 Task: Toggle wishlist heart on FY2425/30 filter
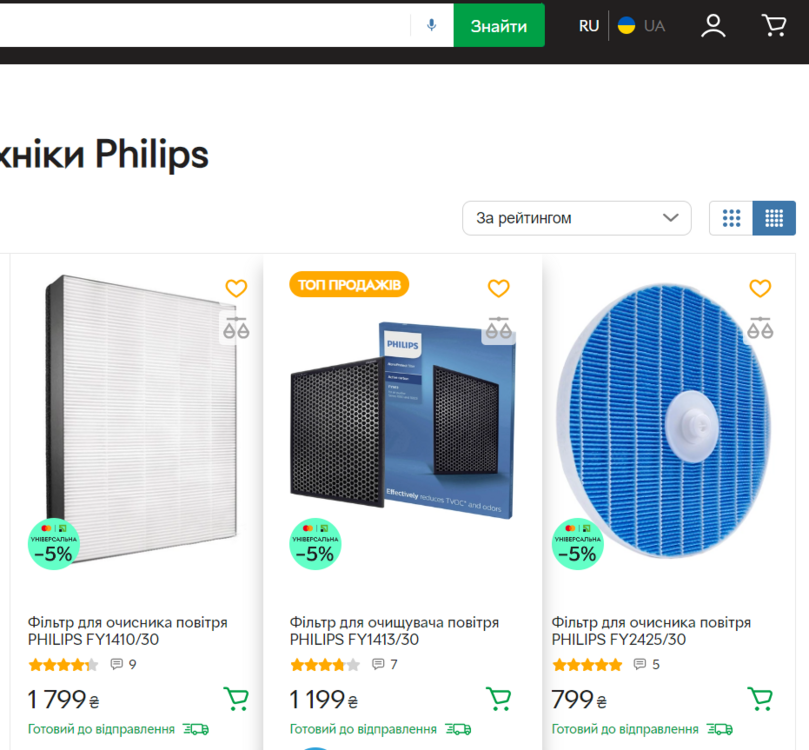point(760,289)
